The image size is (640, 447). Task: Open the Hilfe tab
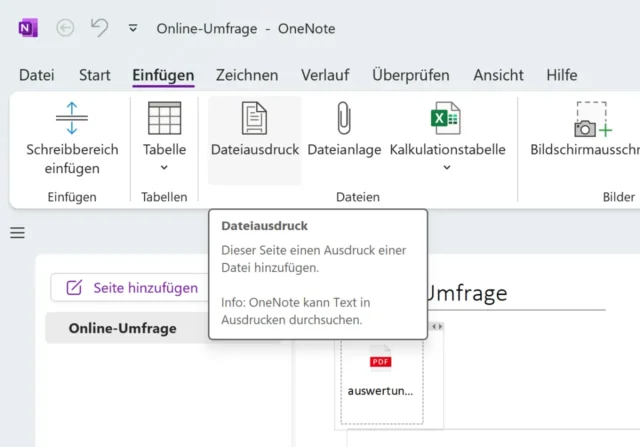(562, 75)
